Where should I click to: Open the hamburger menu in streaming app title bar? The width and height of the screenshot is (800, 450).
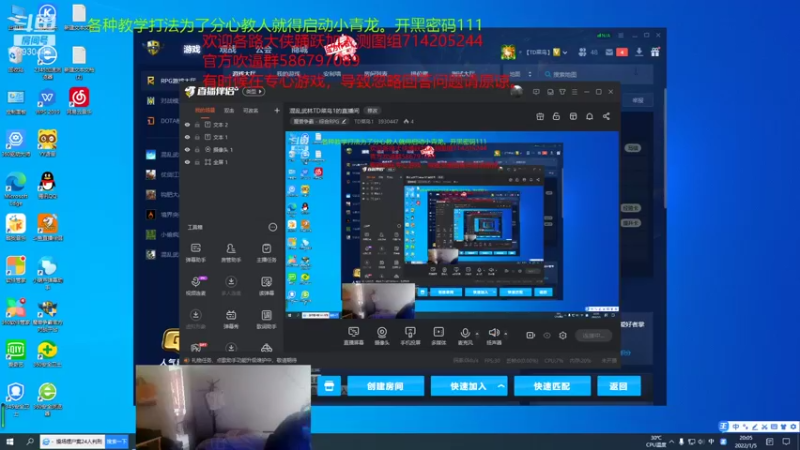pos(574,92)
